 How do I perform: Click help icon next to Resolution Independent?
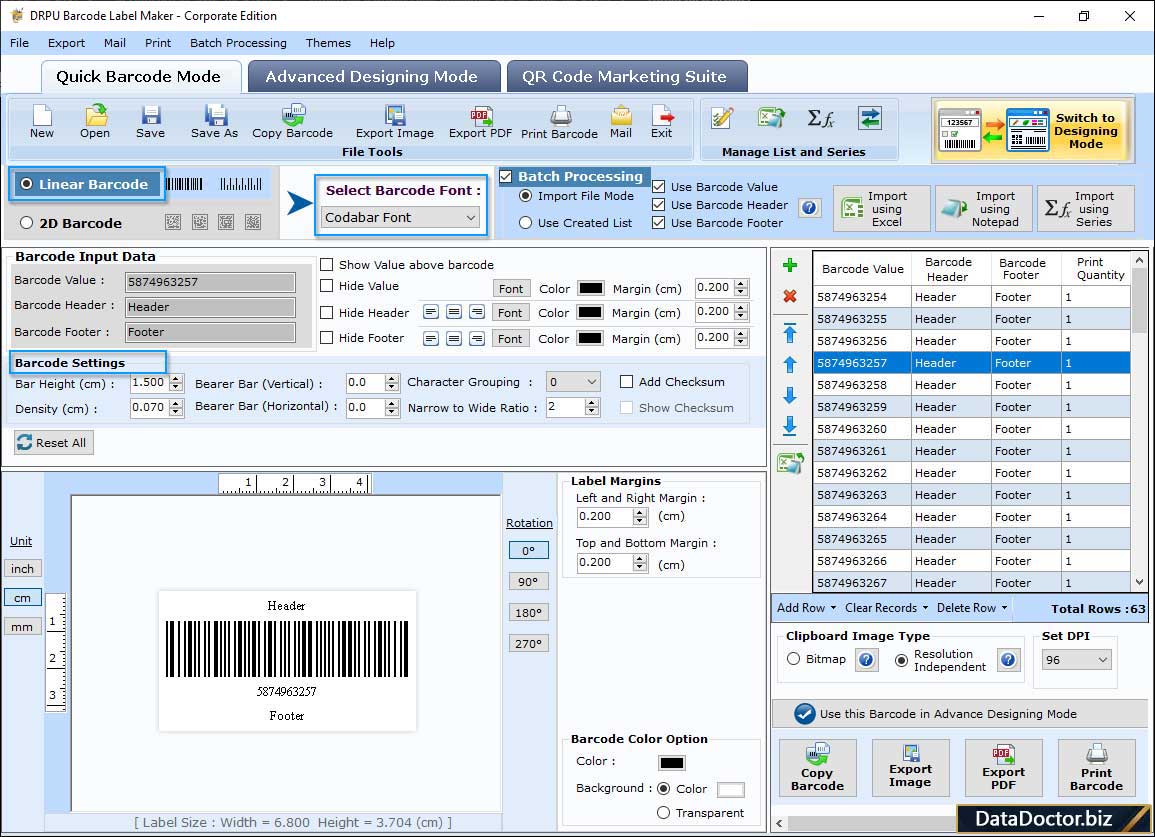[x=1008, y=660]
